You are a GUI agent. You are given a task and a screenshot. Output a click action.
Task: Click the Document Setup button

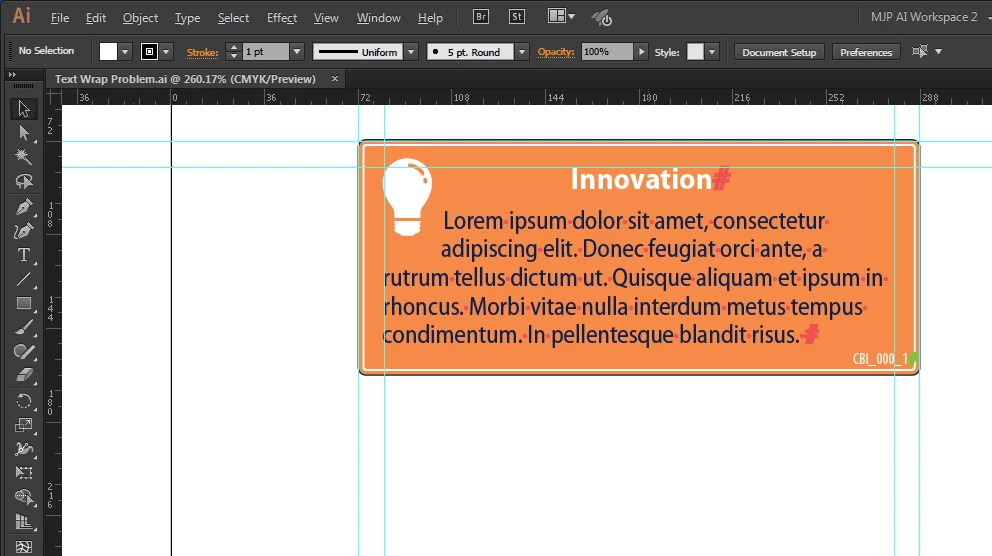coord(779,52)
